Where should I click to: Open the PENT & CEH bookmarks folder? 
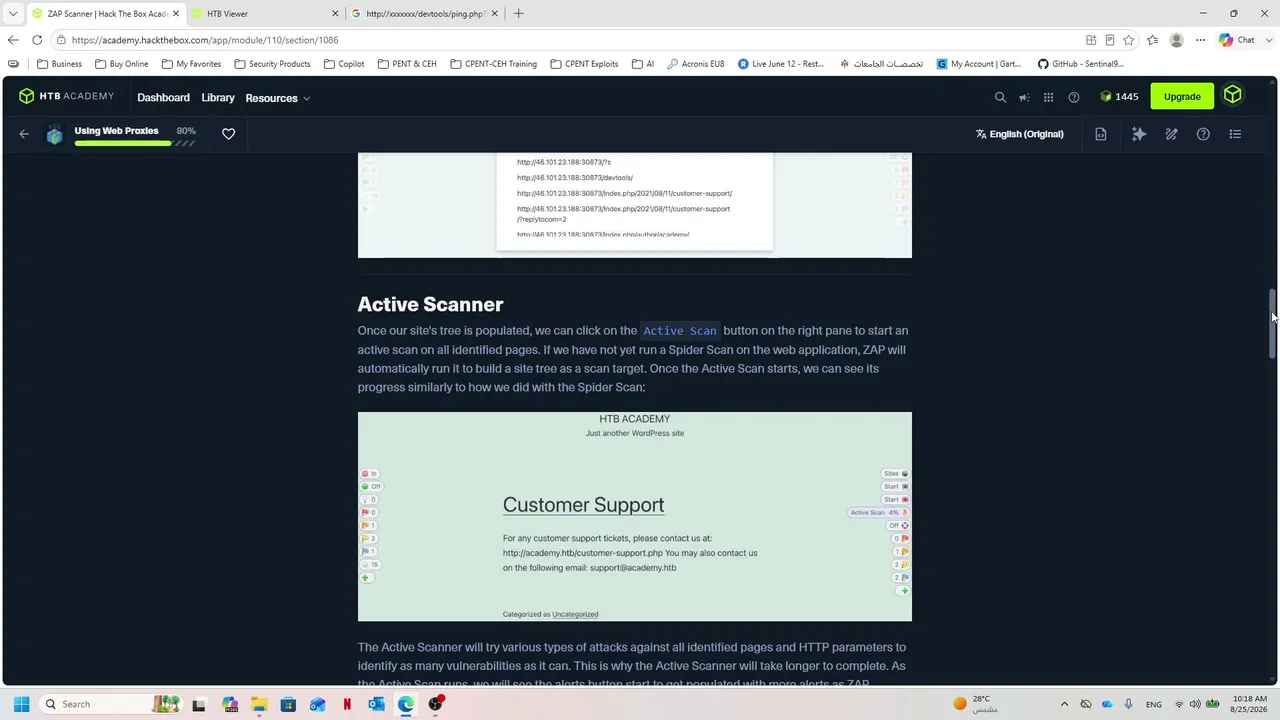407,64
